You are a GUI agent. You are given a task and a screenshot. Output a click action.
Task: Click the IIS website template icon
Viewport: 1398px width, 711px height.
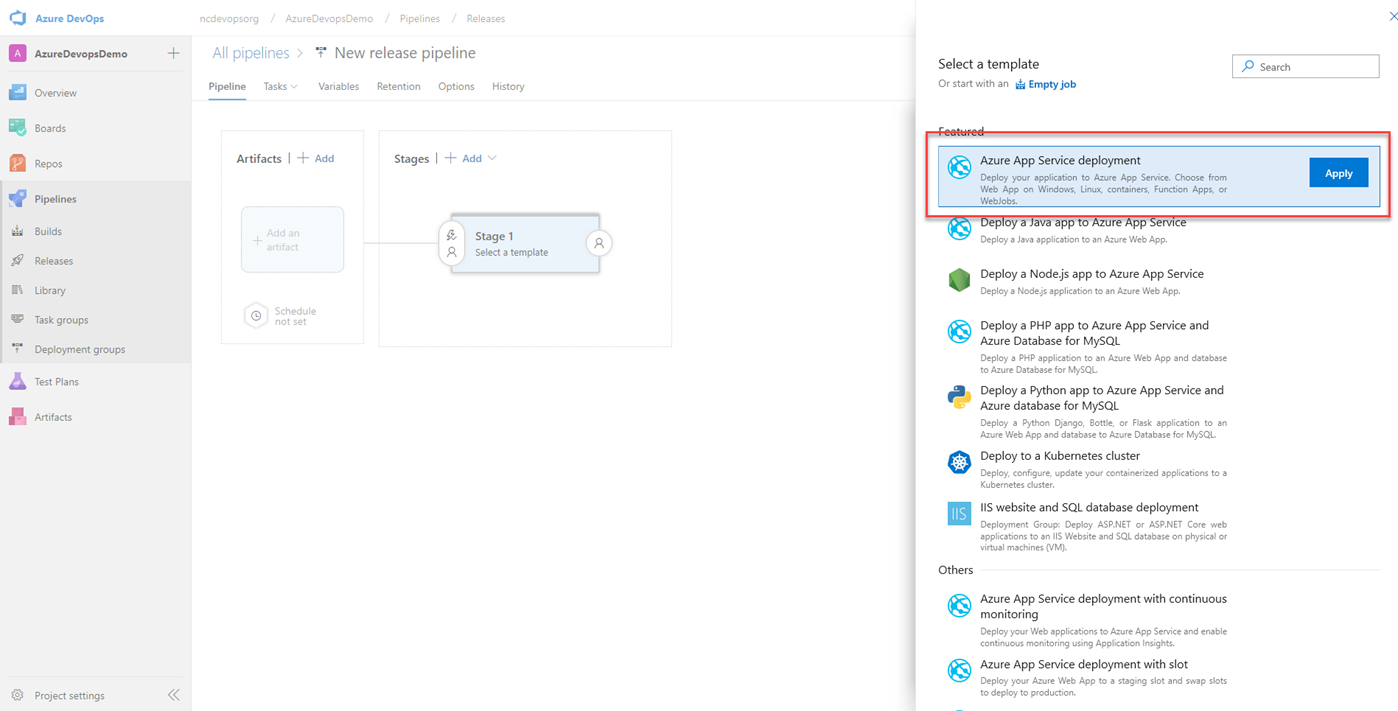coord(959,514)
